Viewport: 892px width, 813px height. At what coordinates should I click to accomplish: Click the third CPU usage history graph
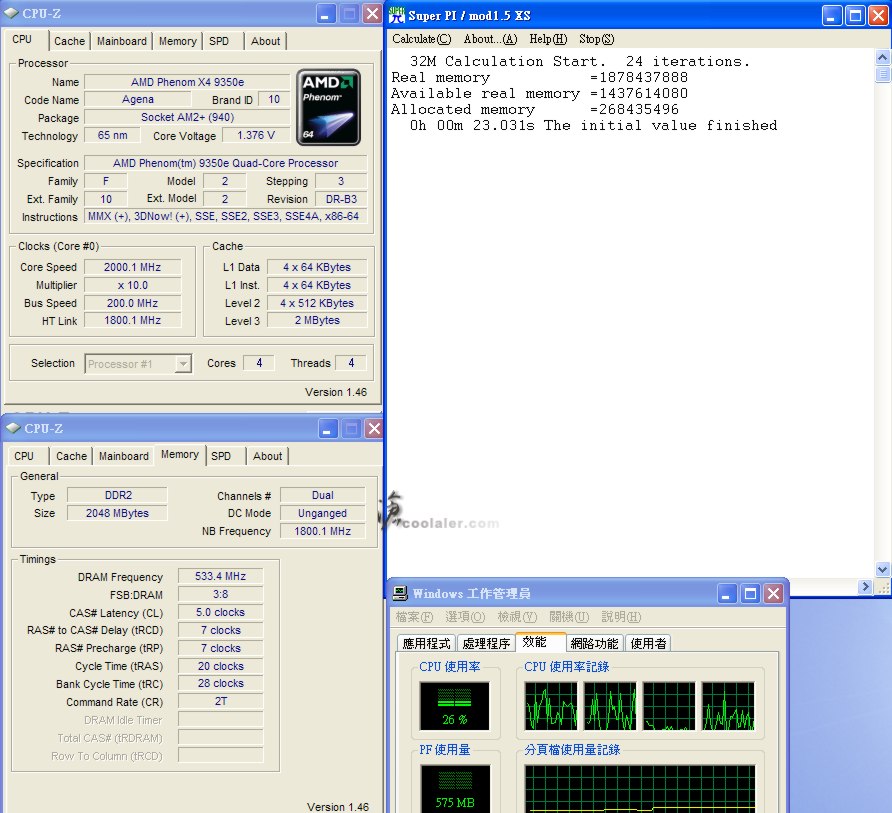[669, 706]
